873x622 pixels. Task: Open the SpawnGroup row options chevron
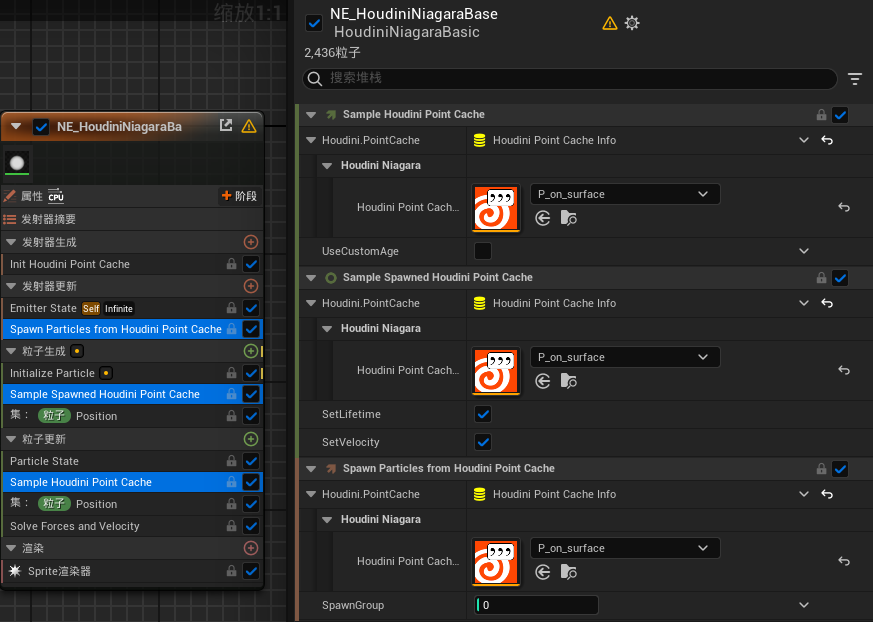pyautogui.click(x=803, y=605)
